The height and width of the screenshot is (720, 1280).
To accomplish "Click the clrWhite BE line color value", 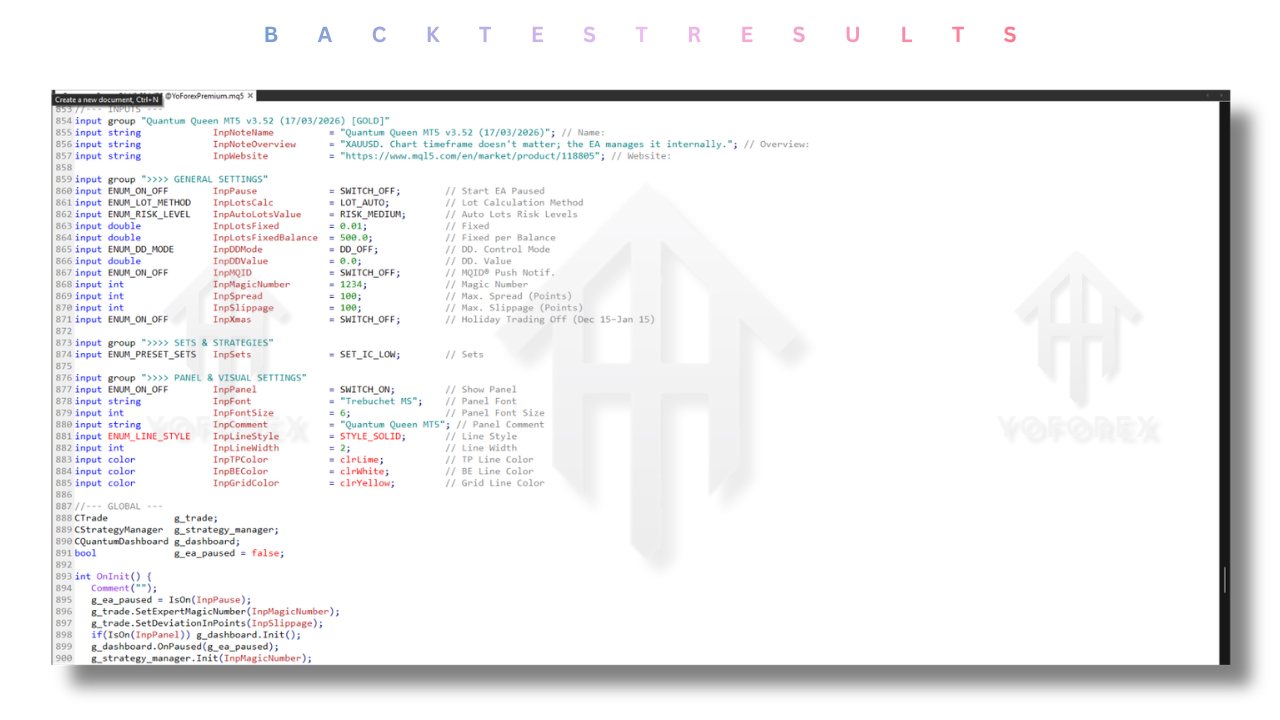I will pos(362,471).
